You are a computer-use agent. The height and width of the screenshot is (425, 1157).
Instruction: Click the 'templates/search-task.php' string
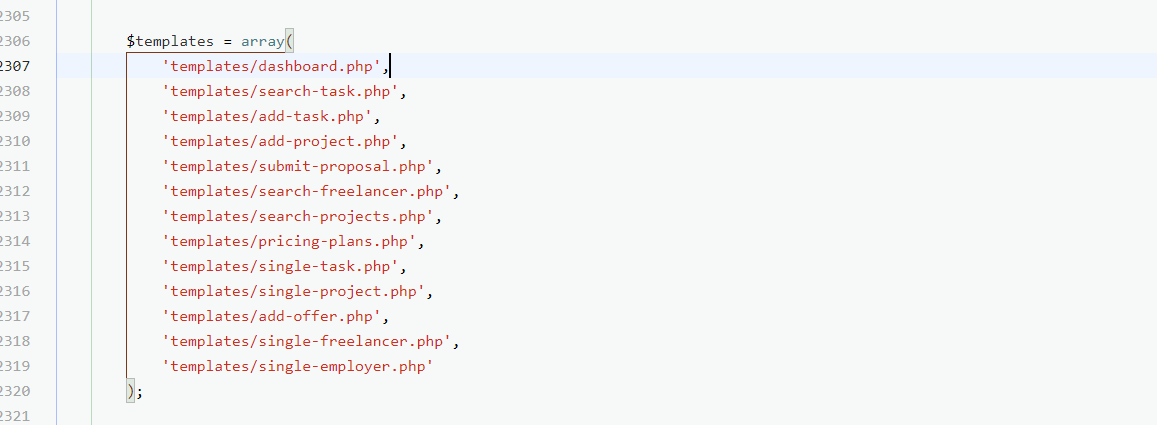click(x=281, y=92)
